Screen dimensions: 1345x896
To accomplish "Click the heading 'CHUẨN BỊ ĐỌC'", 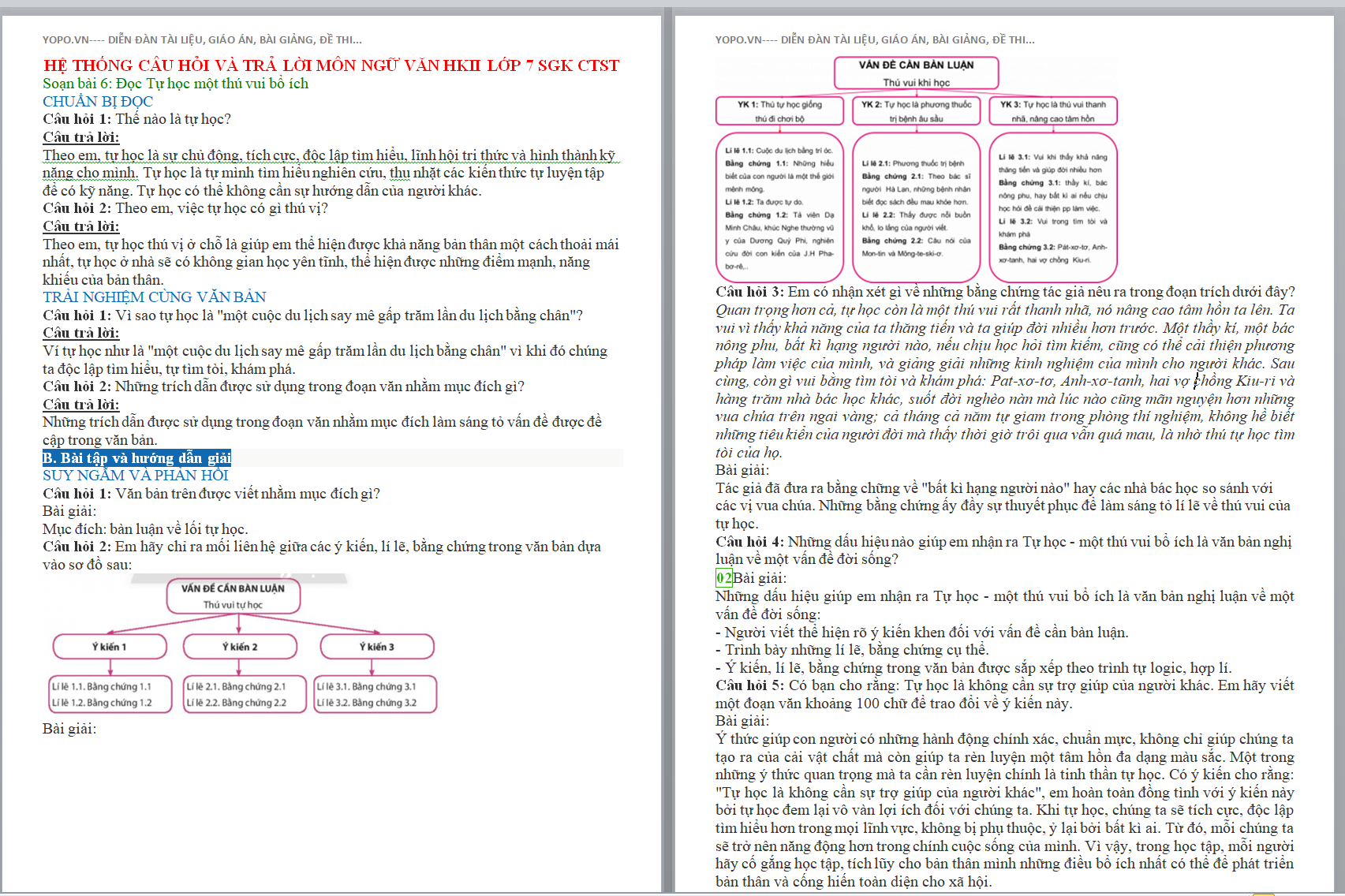I will pyautogui.click(x=98, y=102).
